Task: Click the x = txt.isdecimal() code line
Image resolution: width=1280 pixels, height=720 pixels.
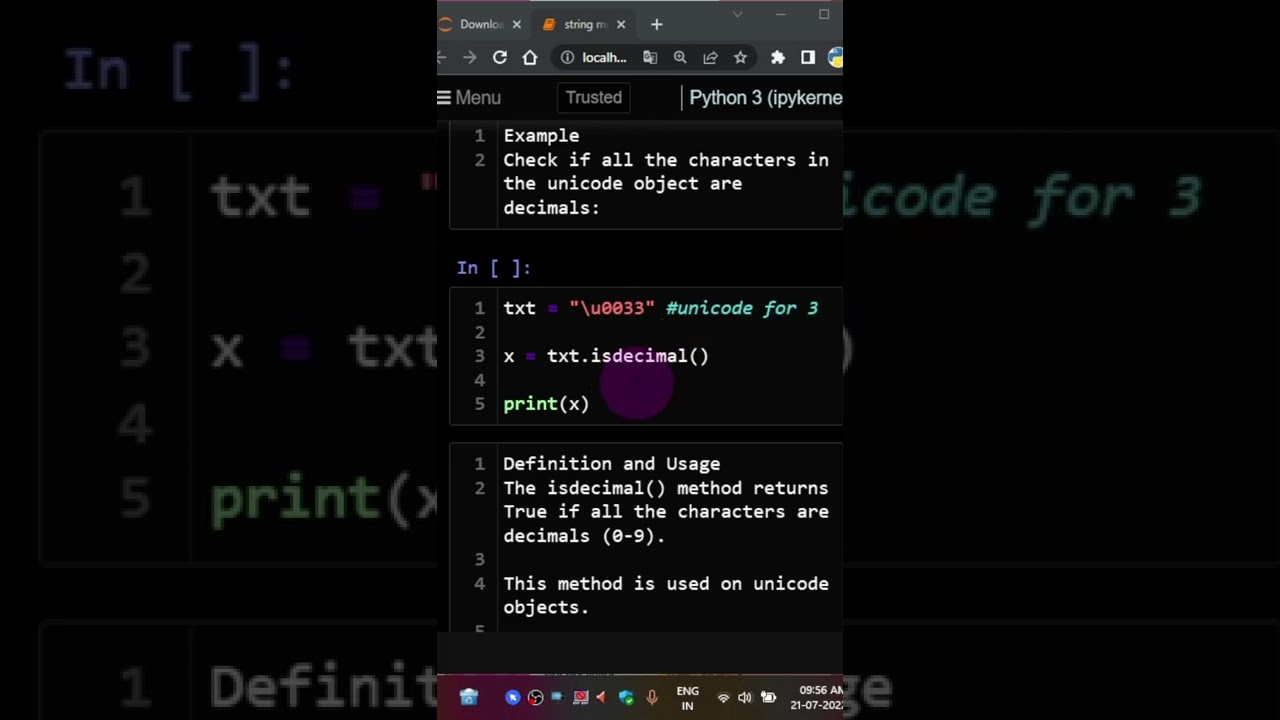Action: pyautogui.click(x=606, y=356)
